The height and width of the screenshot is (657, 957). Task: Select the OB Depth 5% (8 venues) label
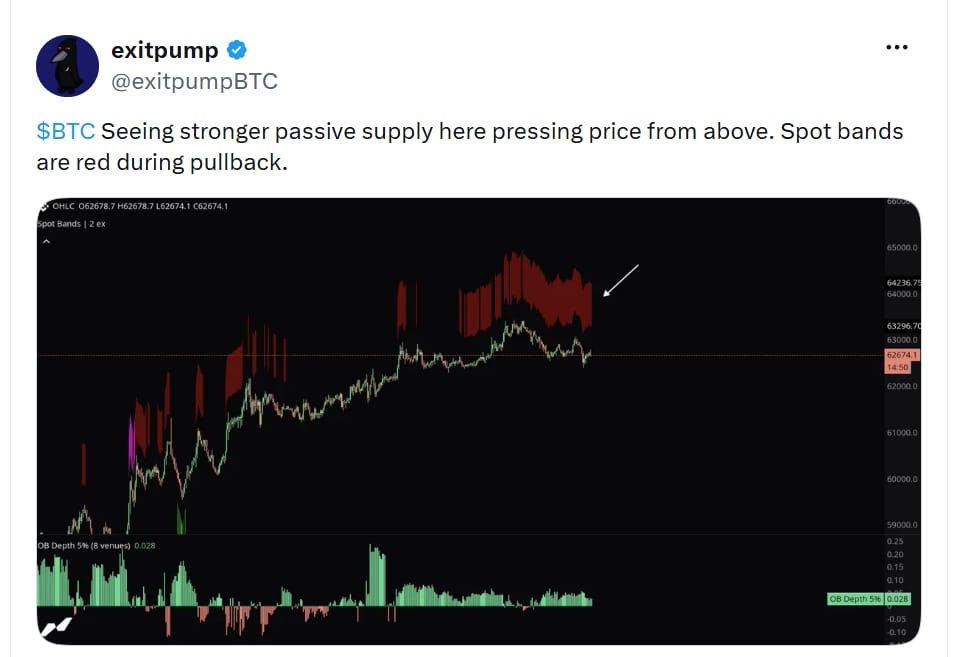(84, 546)
